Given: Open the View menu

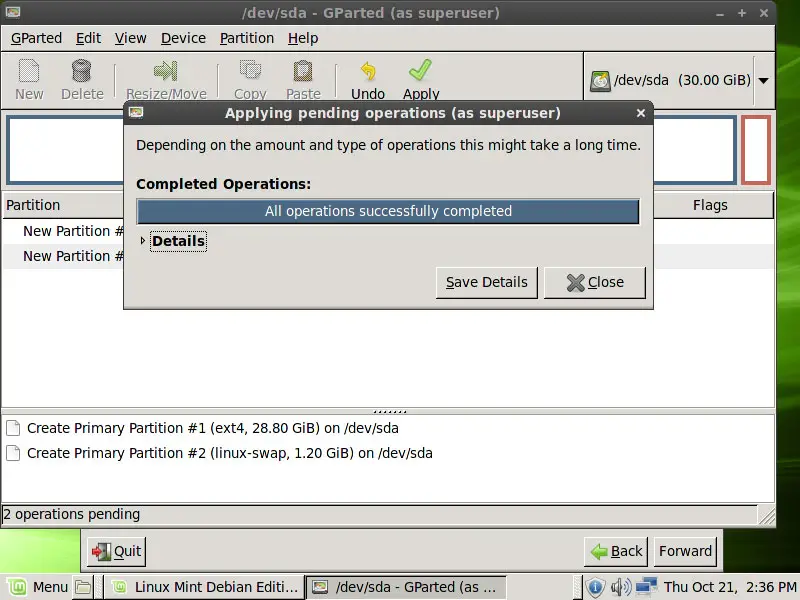Looking at the screenshot, I should click(130, 38).
